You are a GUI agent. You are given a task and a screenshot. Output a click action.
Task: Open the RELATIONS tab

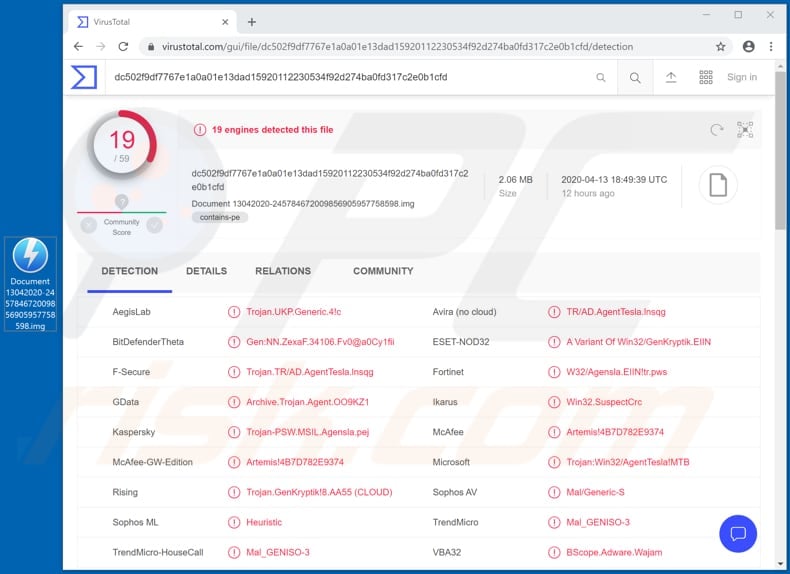click(x=283, y=271)
